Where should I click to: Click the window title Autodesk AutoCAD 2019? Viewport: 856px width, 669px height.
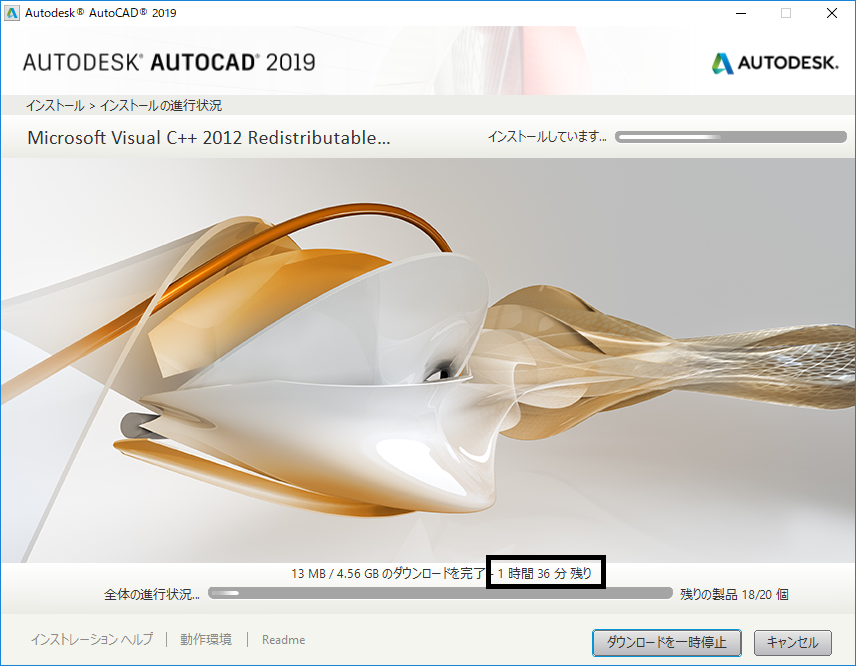pos(101,13)
